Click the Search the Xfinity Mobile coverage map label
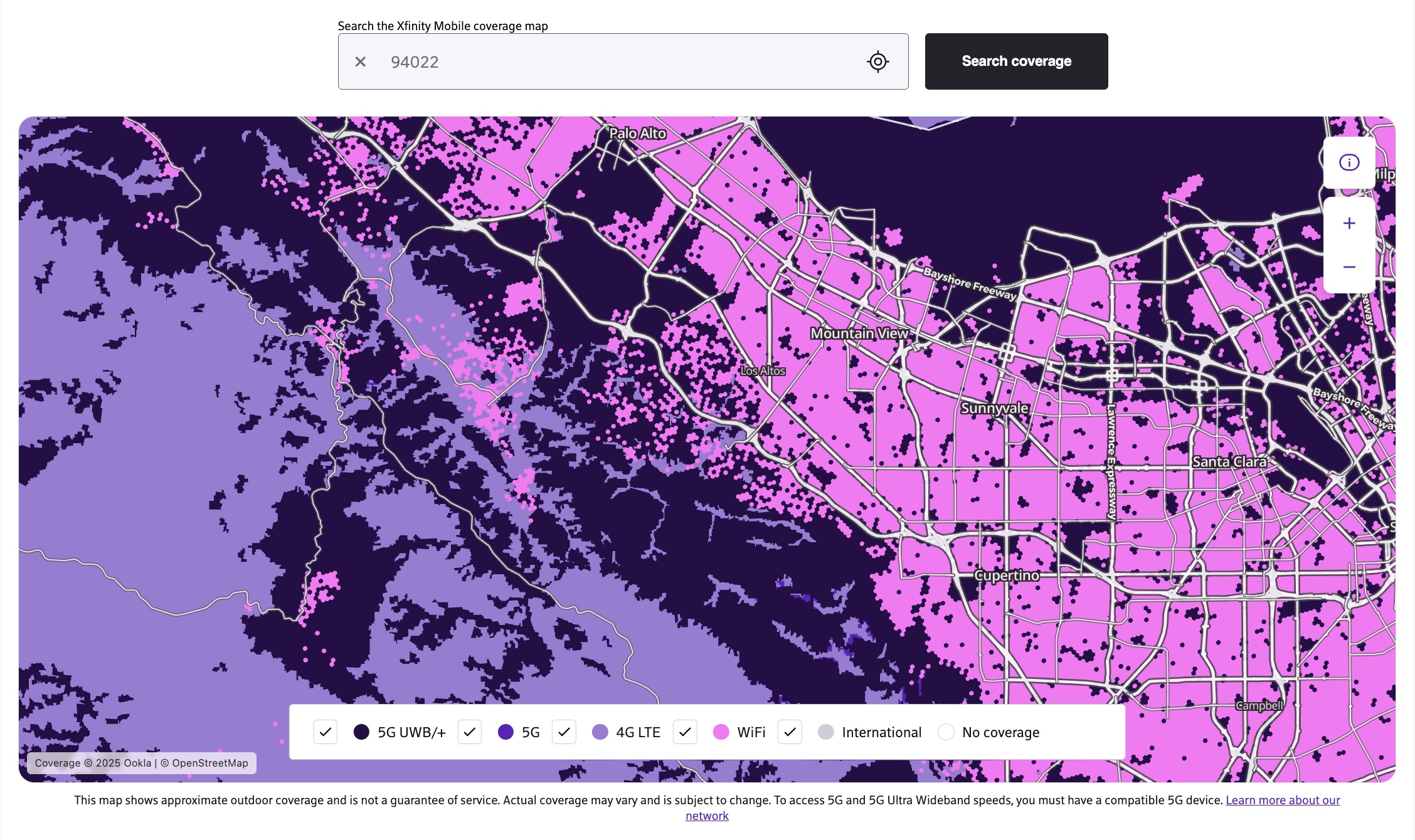This screenshot has height=840, width=1415. coord(443,26)
